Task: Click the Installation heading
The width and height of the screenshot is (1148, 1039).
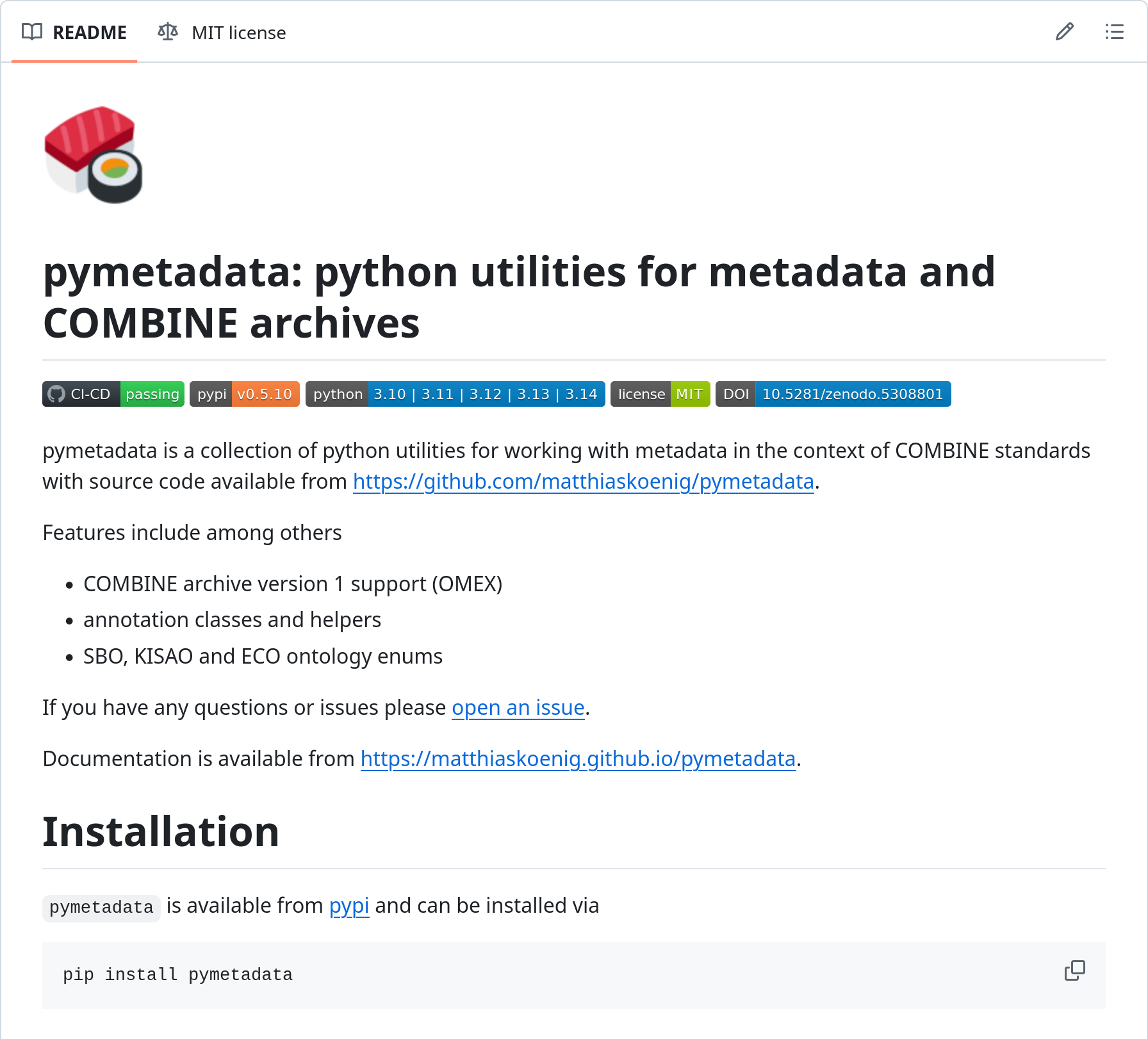Action: (x=161, y=832)
